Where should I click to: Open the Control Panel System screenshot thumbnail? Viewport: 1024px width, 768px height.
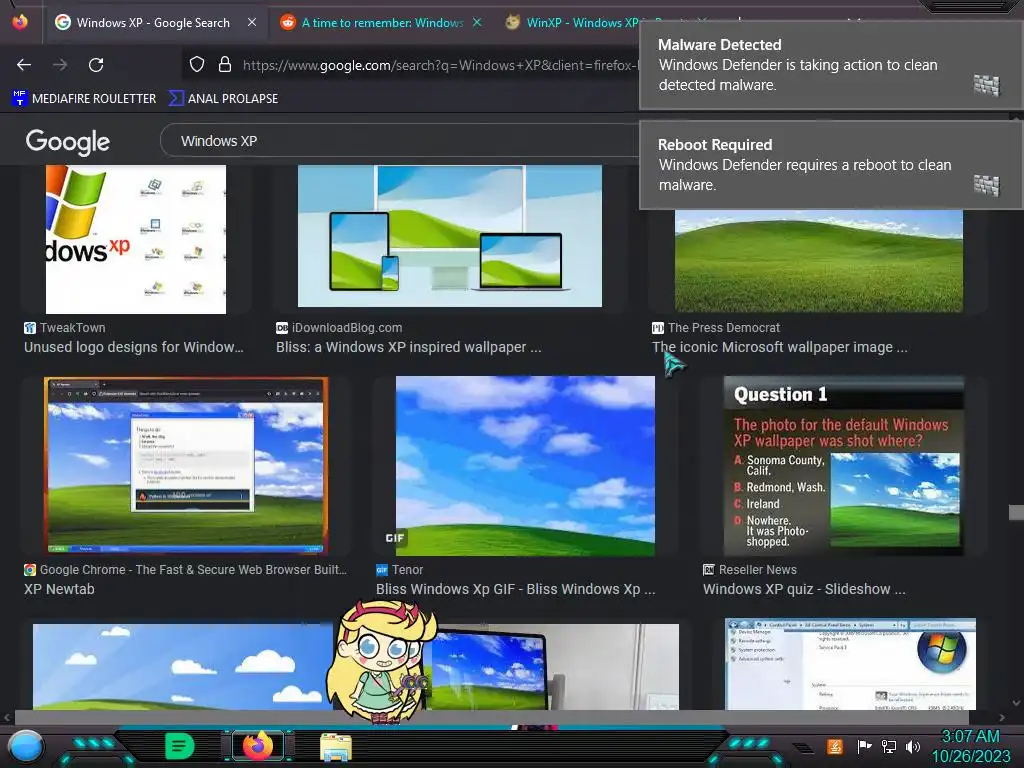(x=850, y=664)
